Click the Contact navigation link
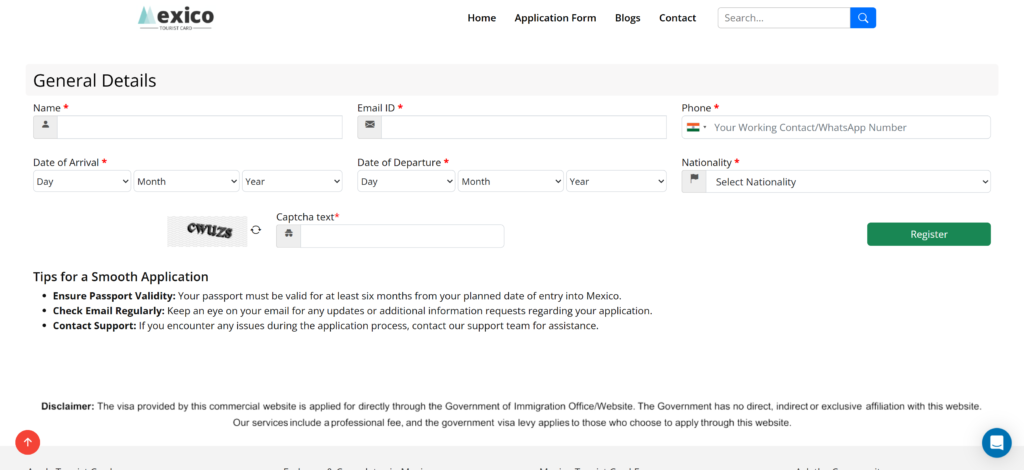 [677, 18]
